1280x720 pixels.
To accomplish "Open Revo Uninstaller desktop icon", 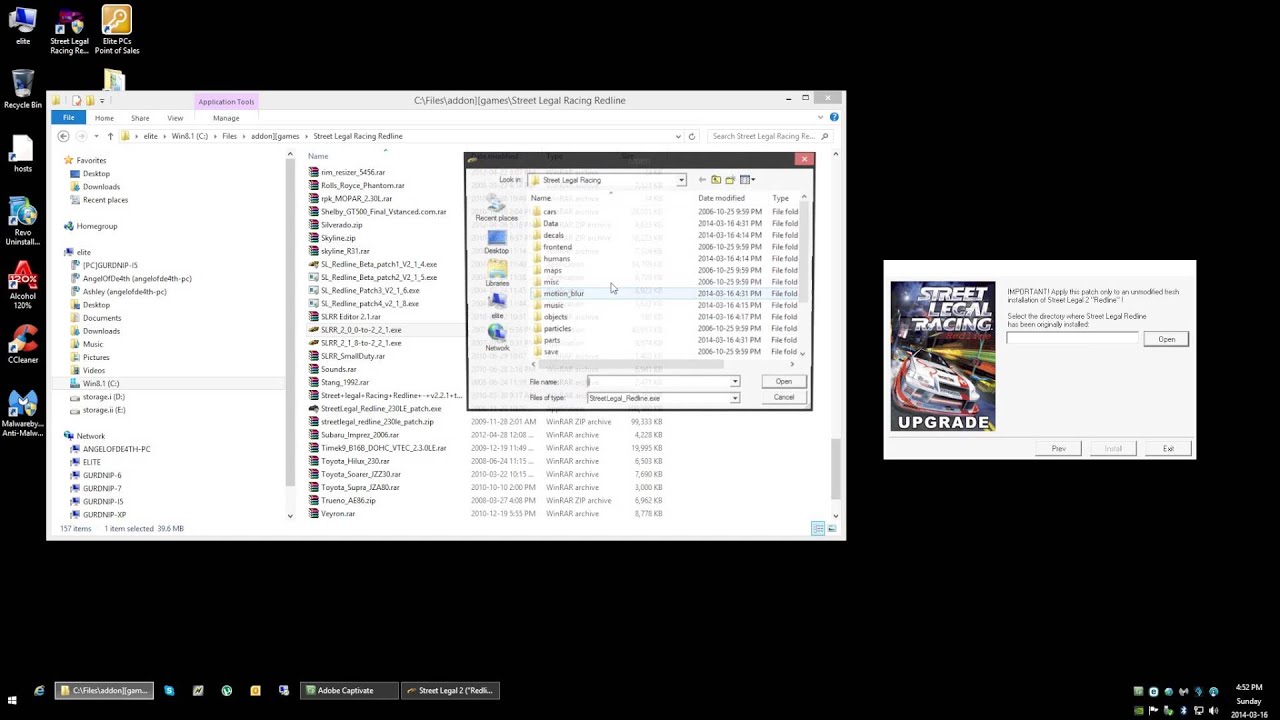I will pyautogui.click(x=23, y=223).
